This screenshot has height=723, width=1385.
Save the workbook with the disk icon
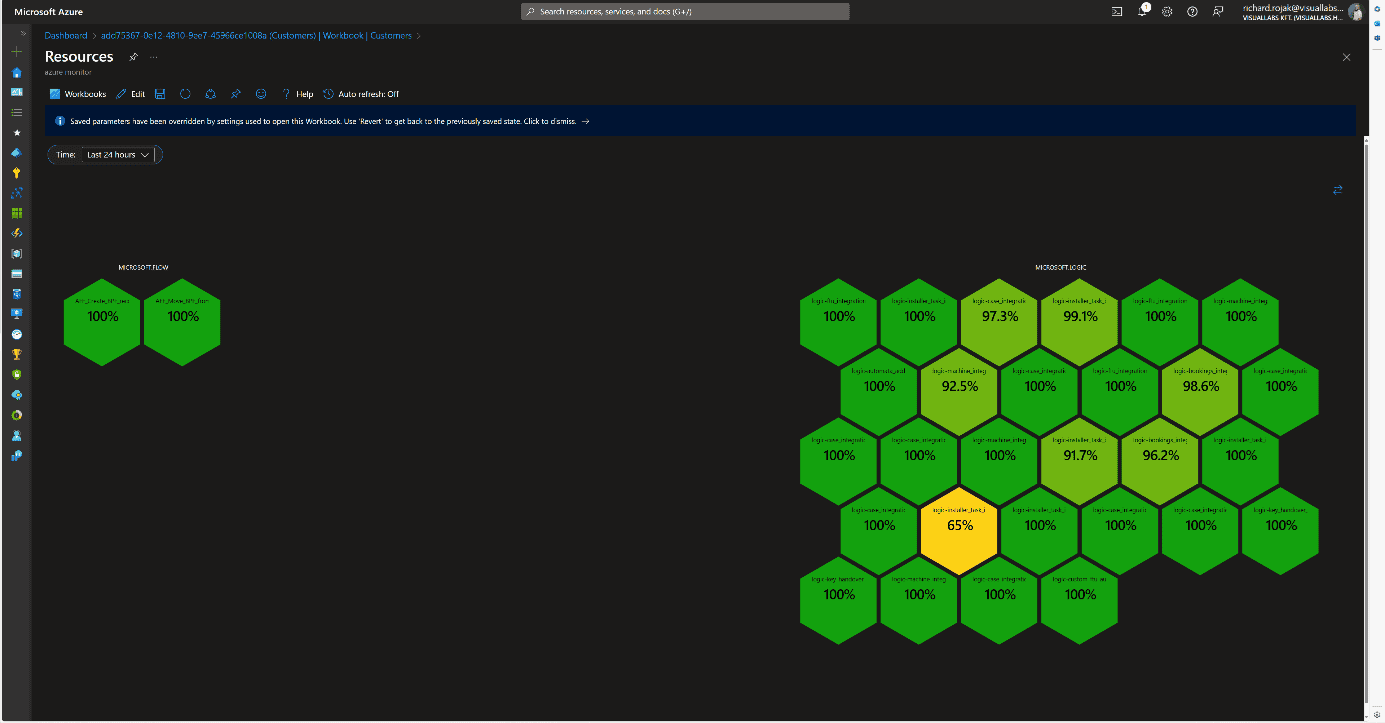160,94
